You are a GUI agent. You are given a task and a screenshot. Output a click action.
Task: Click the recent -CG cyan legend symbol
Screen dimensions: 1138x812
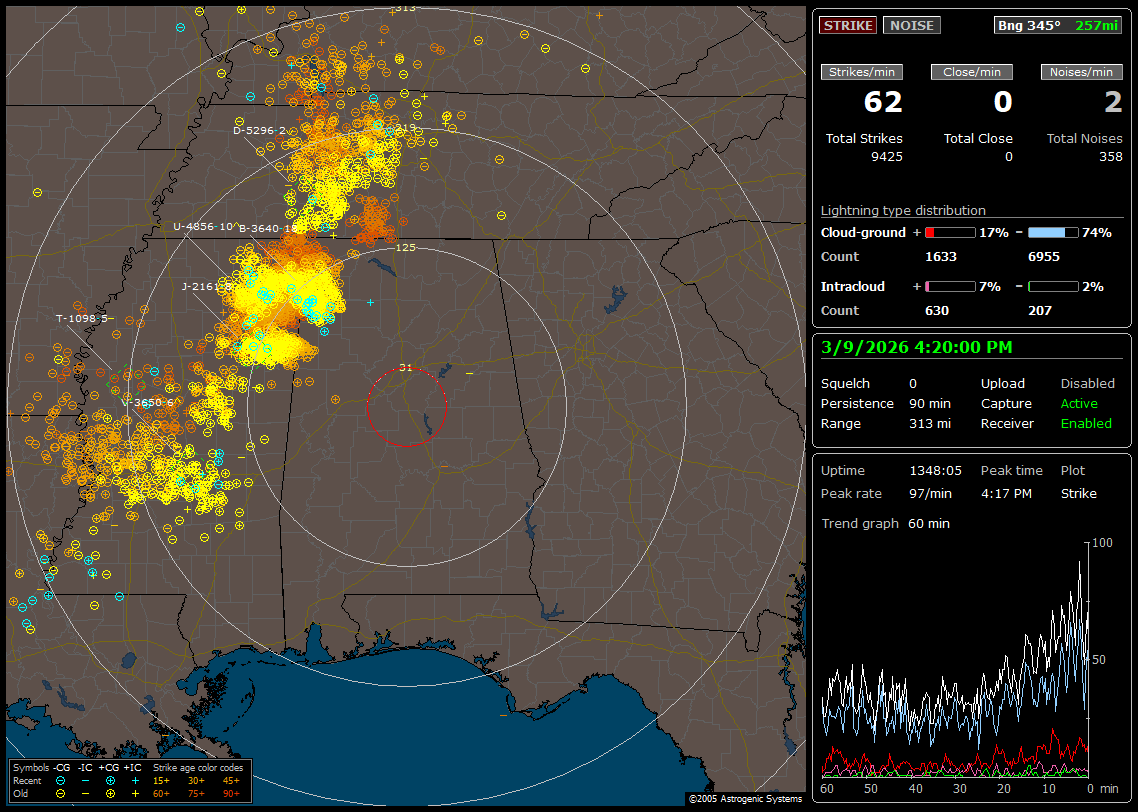click(61, 780)
